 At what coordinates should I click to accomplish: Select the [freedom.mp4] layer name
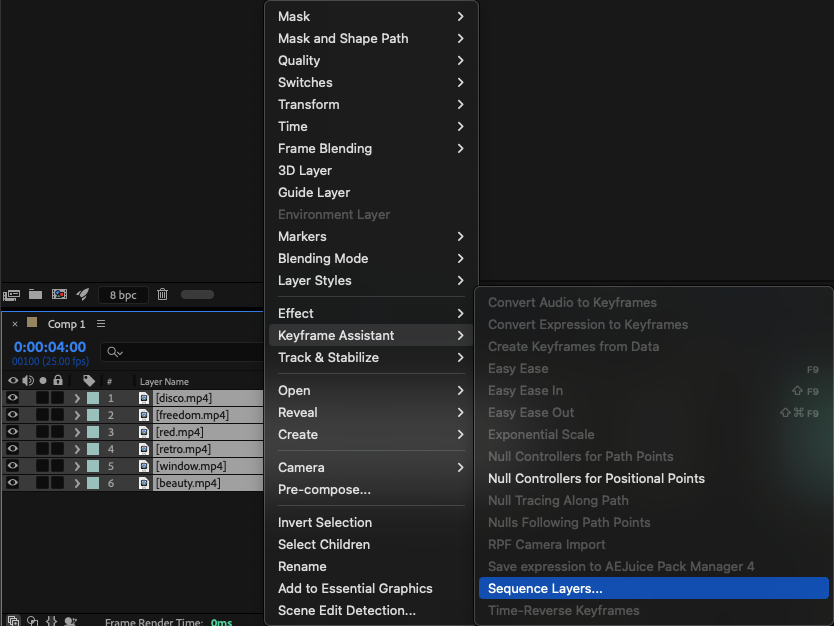pyautogui.click(x=192, y=415)
